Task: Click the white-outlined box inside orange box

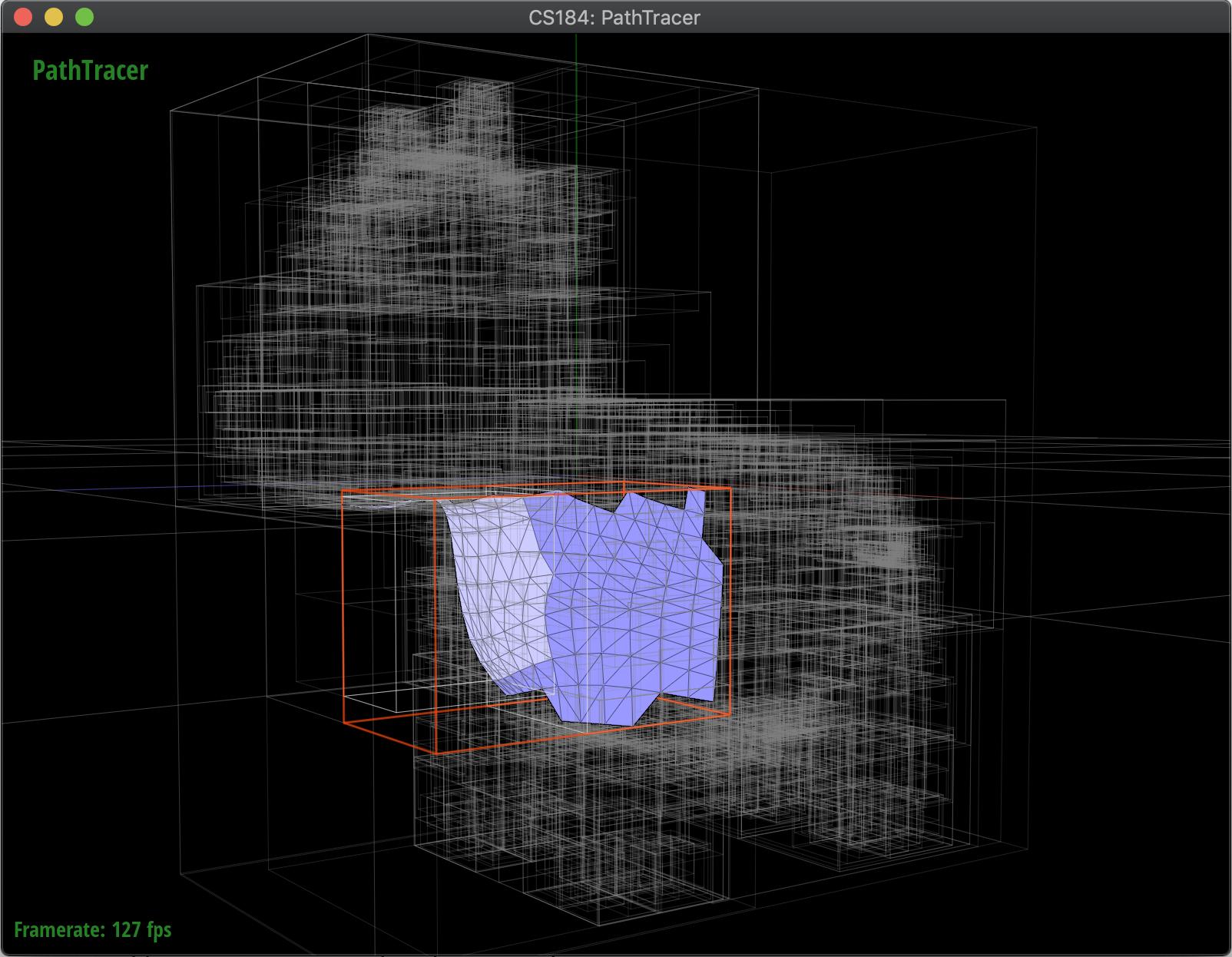Action: (x=369, y=599)
